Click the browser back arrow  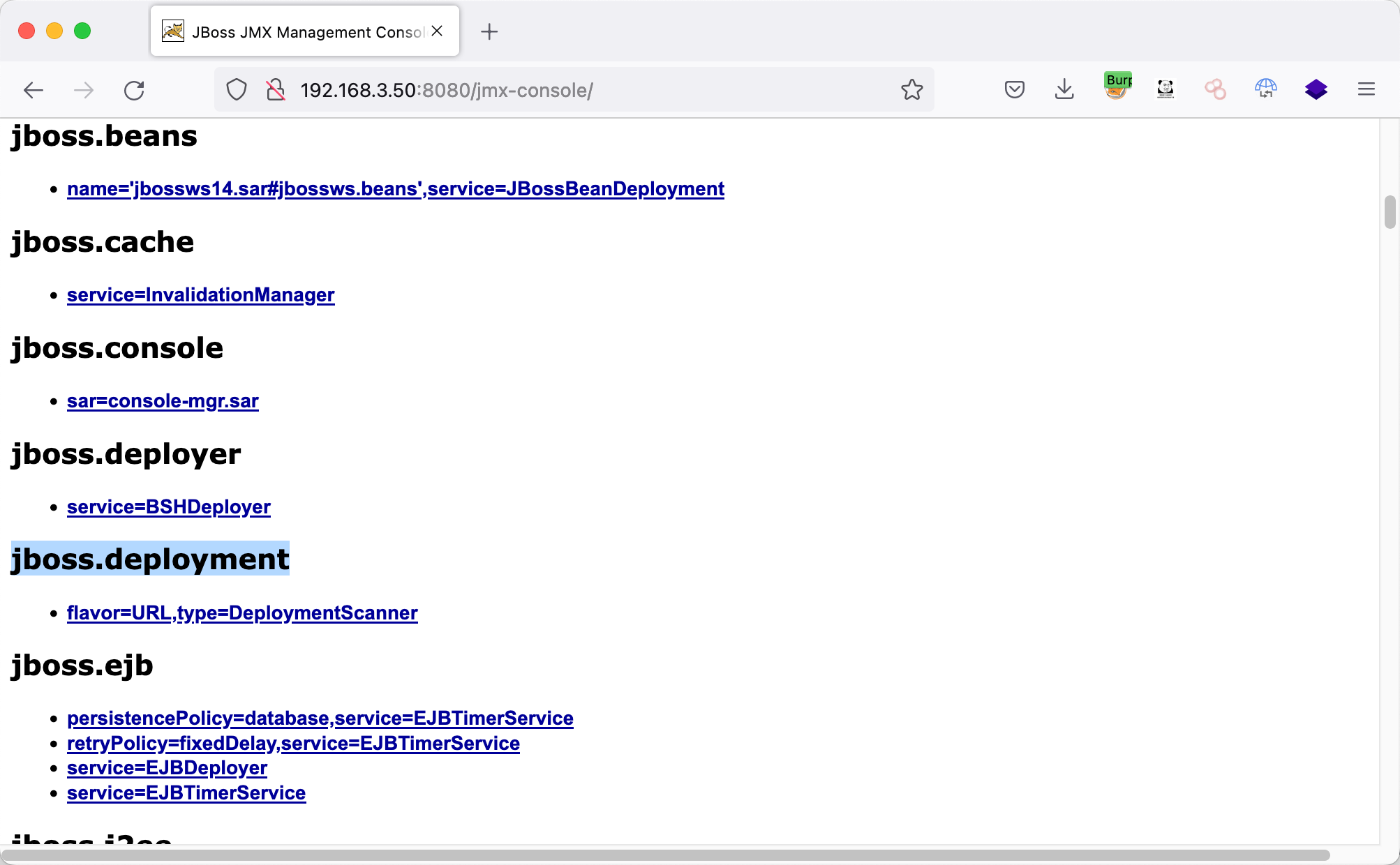pyautogui.click(x=33, y=90)
